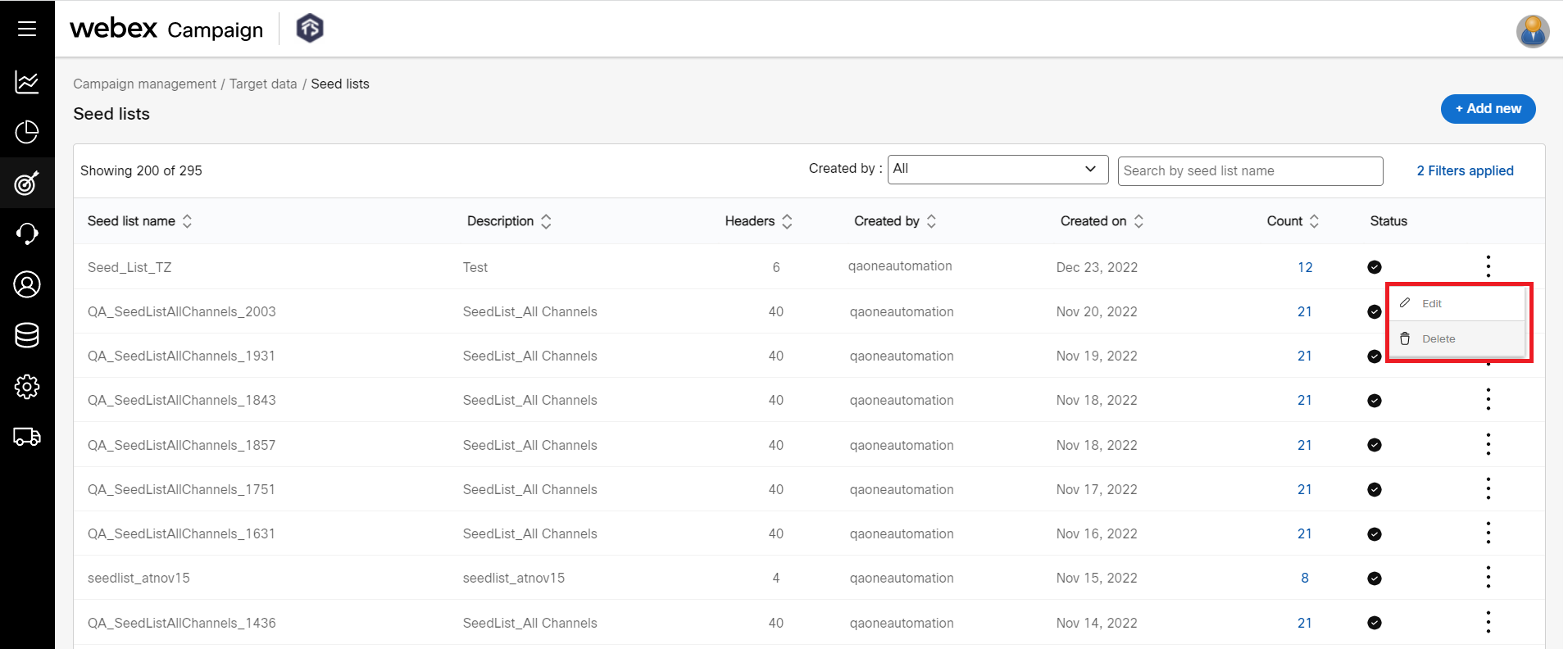The height and width of the screenshot is (649, 1568).
Task: Click the Dec 23, 2022 date cell
Action: click(x=1097, y=267)
